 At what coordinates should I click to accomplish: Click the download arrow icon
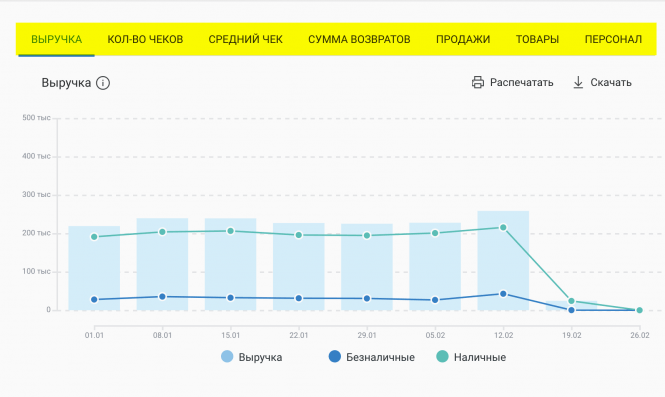point(578,82)
